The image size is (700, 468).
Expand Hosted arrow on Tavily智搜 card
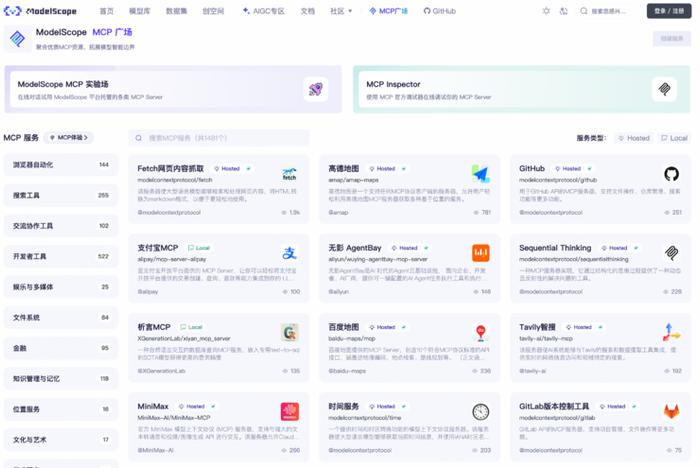(600, 327)
